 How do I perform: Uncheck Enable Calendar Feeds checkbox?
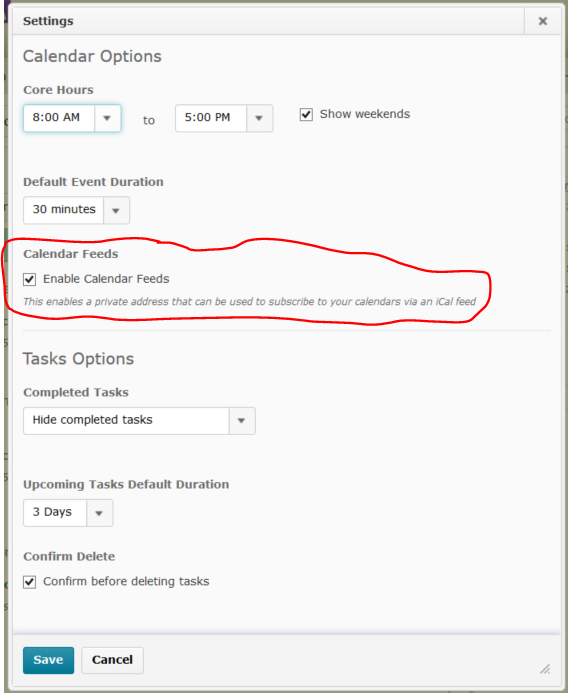(30, 279)
